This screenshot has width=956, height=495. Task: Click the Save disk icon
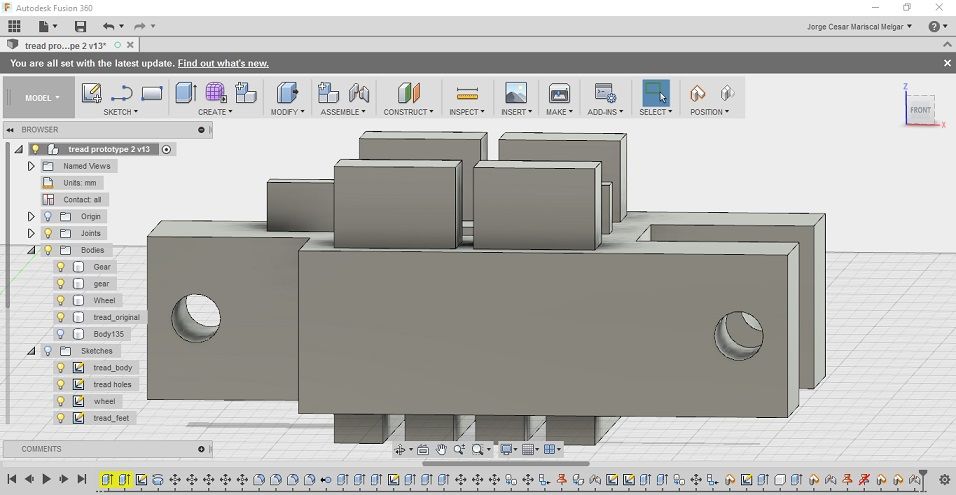coord(80,26)
